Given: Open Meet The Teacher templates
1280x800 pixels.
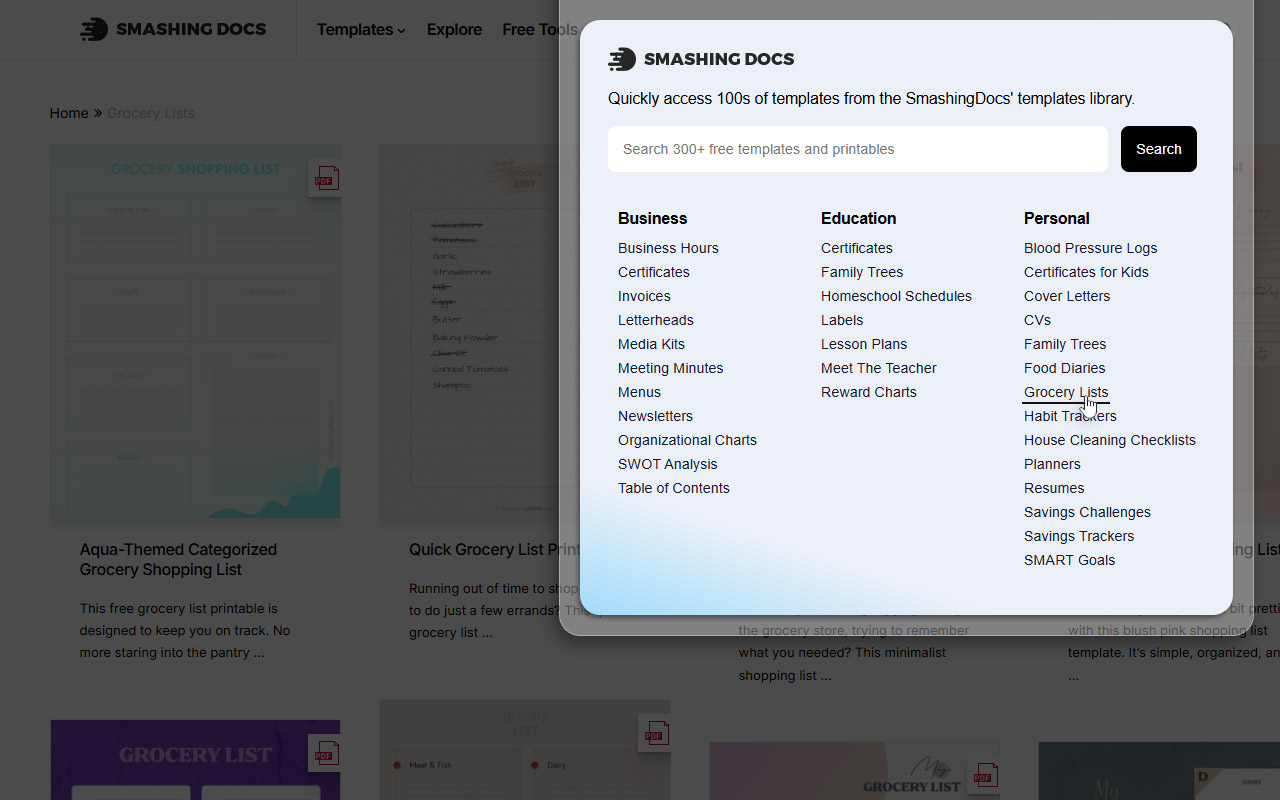Looking at the screenshot, I should [879, 368].
